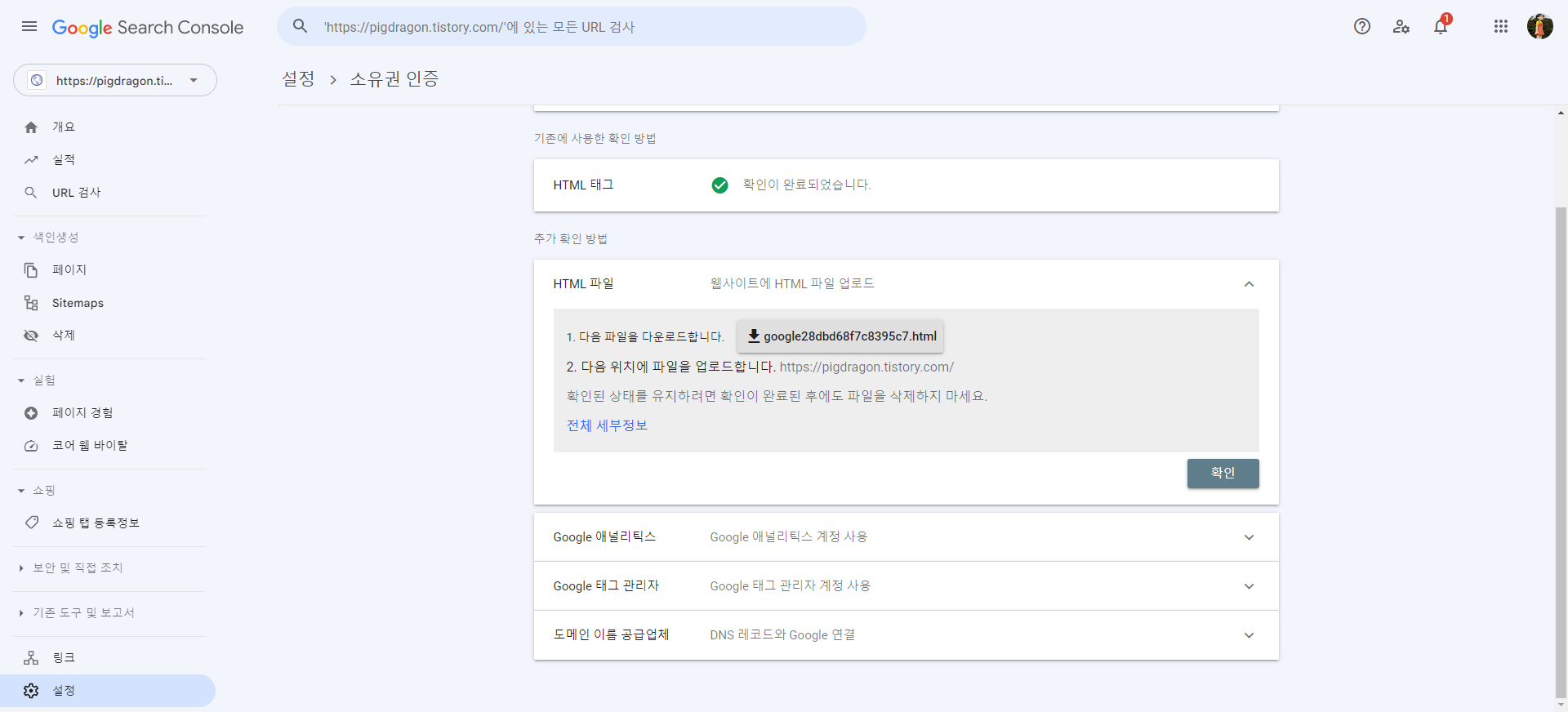Click the performance trend icon beside 실적
1568x712 pixels.
coord(31,160)
